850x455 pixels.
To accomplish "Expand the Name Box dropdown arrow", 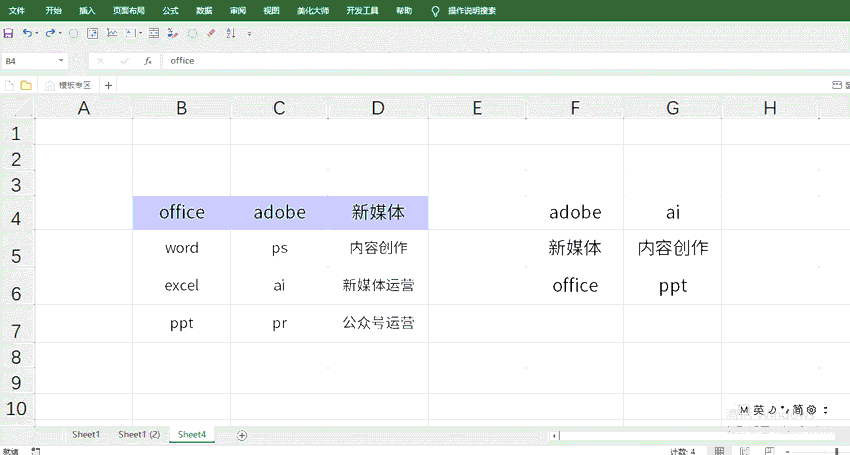I will 61,61.
